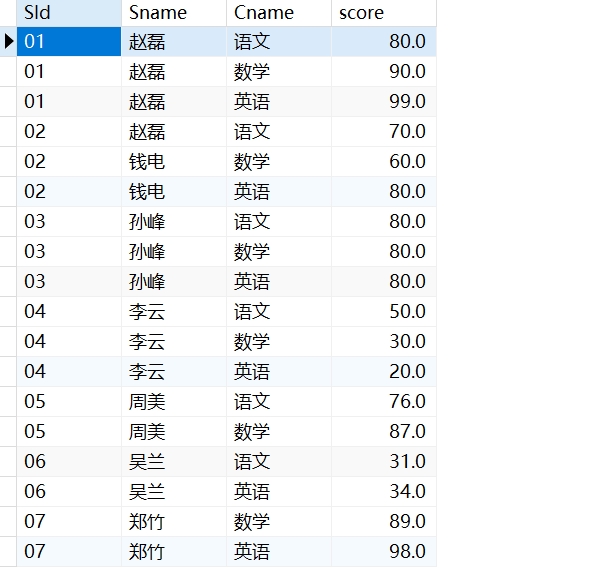Select the score cell showing 20.0

coord(384,372)
